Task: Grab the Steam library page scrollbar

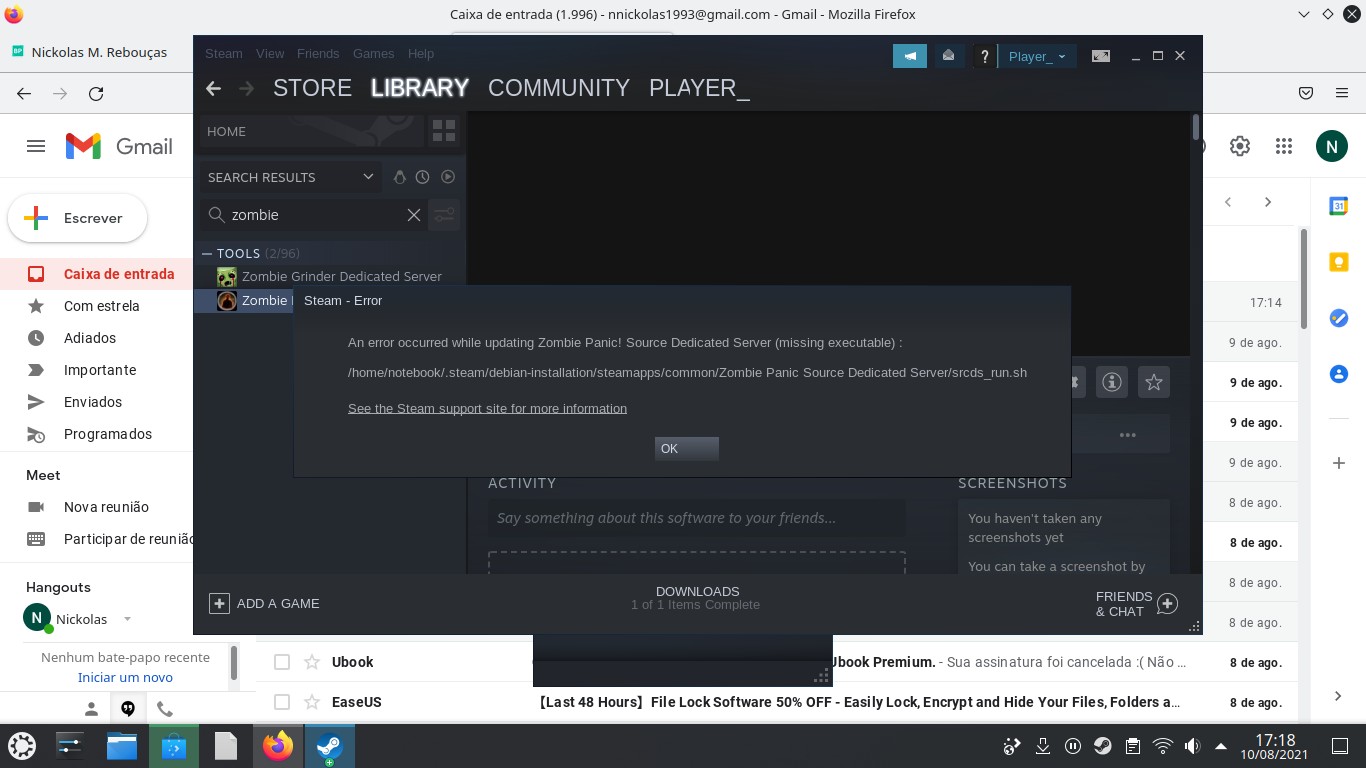Action: tap(1196, 128)
